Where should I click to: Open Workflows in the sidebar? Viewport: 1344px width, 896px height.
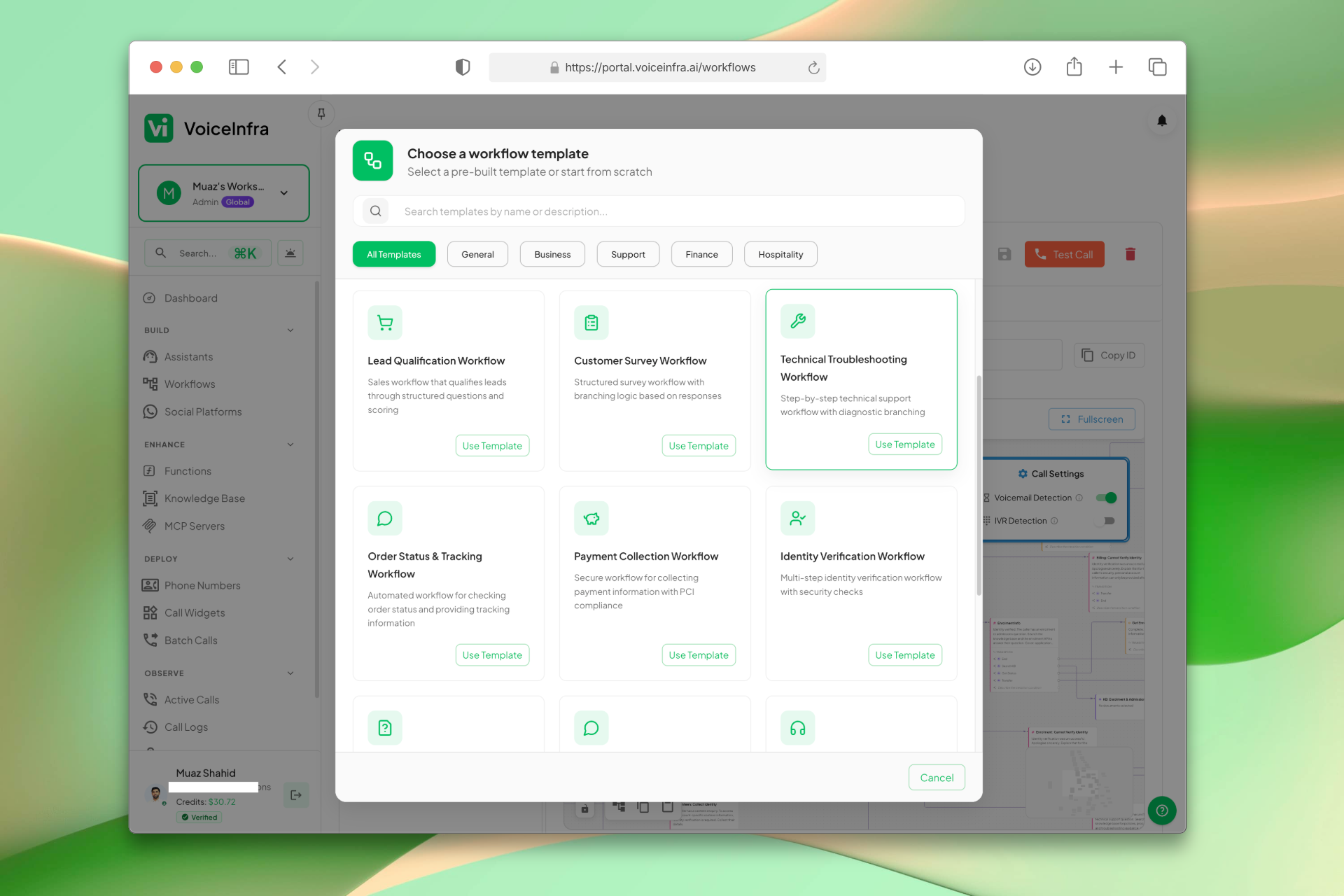pyautogui.click(x=190, y=384)
